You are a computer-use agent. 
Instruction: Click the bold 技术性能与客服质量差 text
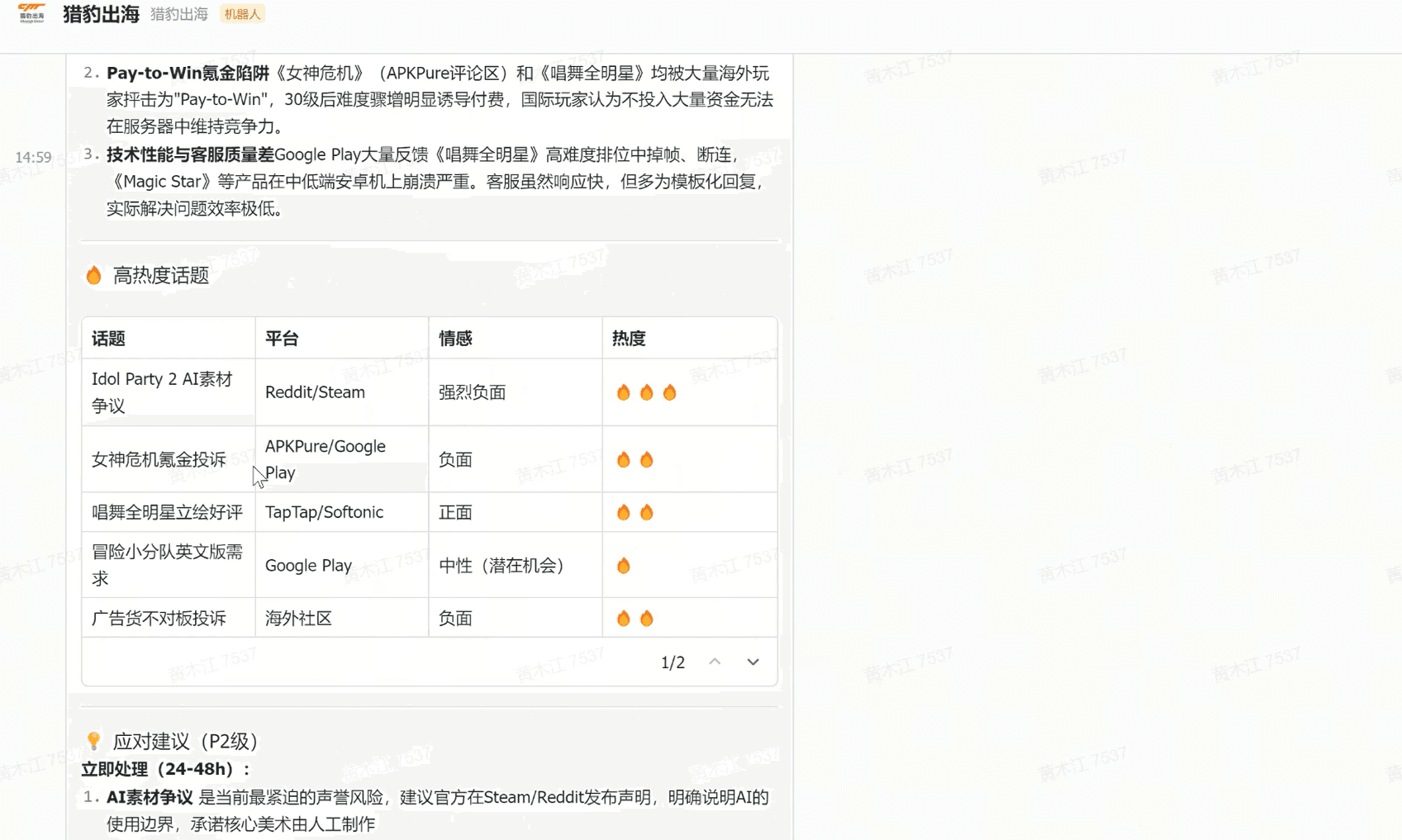click(190, 154)
